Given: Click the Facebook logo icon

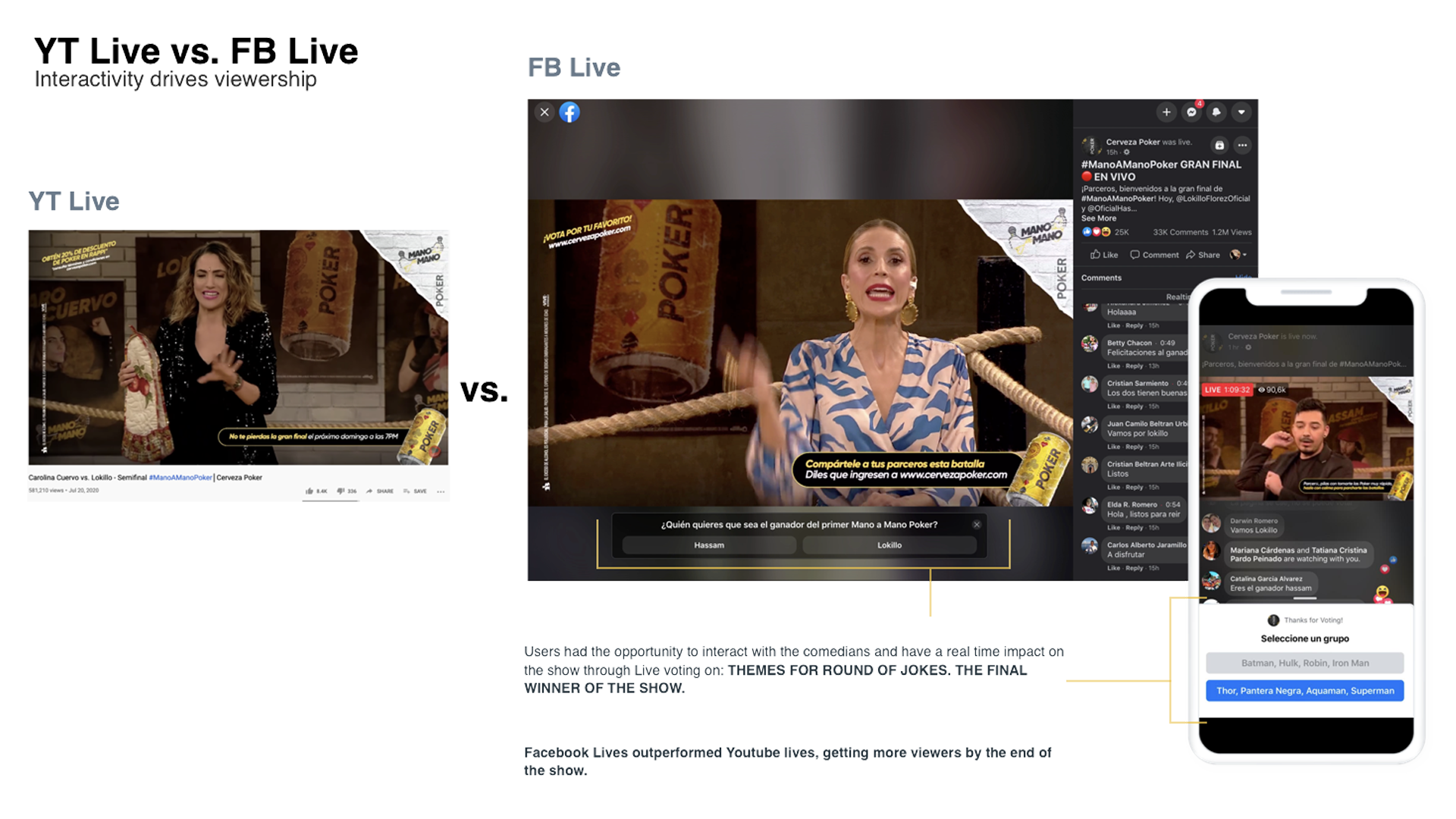Looking at the screenshot, I should tap(570, 112).
